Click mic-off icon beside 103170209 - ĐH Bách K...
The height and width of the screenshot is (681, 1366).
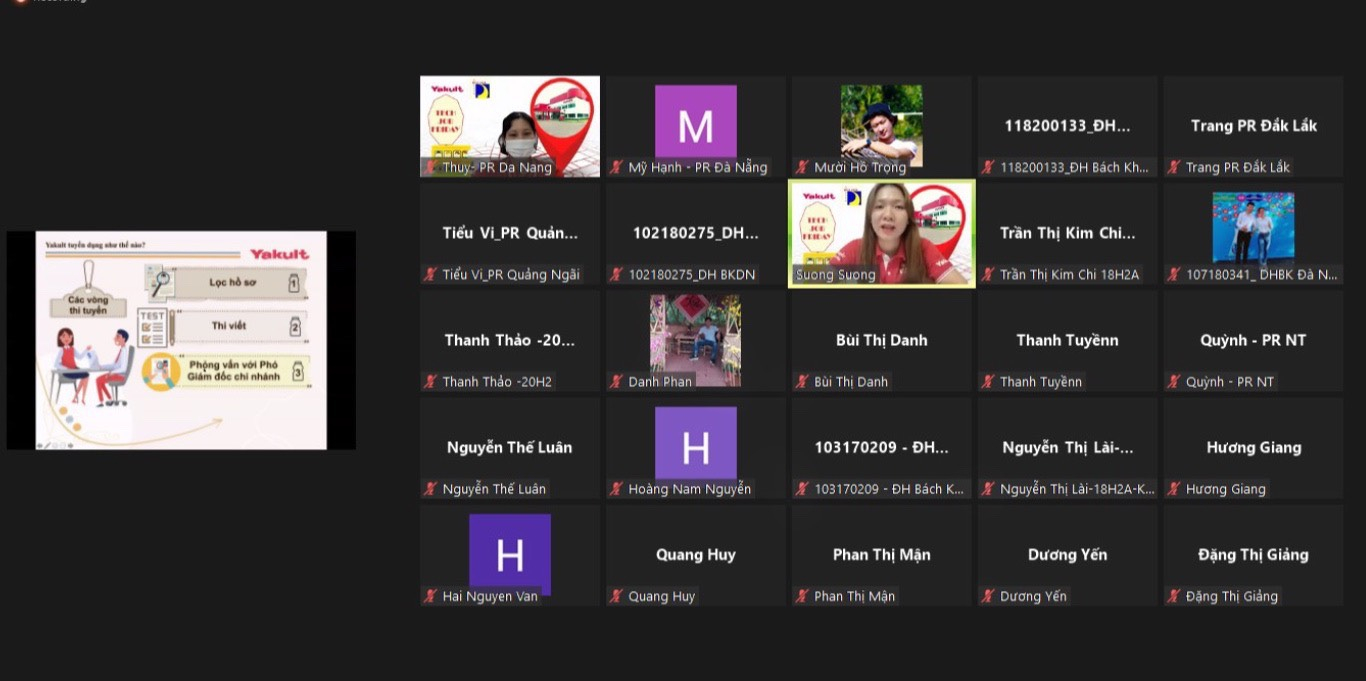pyautogui.click(x=802, y=489)
